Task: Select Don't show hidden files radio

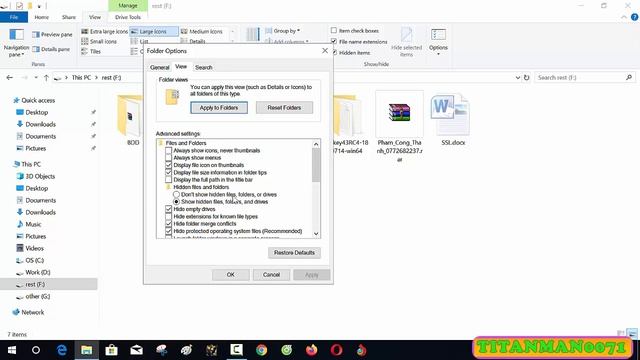Action: [176, 195]
